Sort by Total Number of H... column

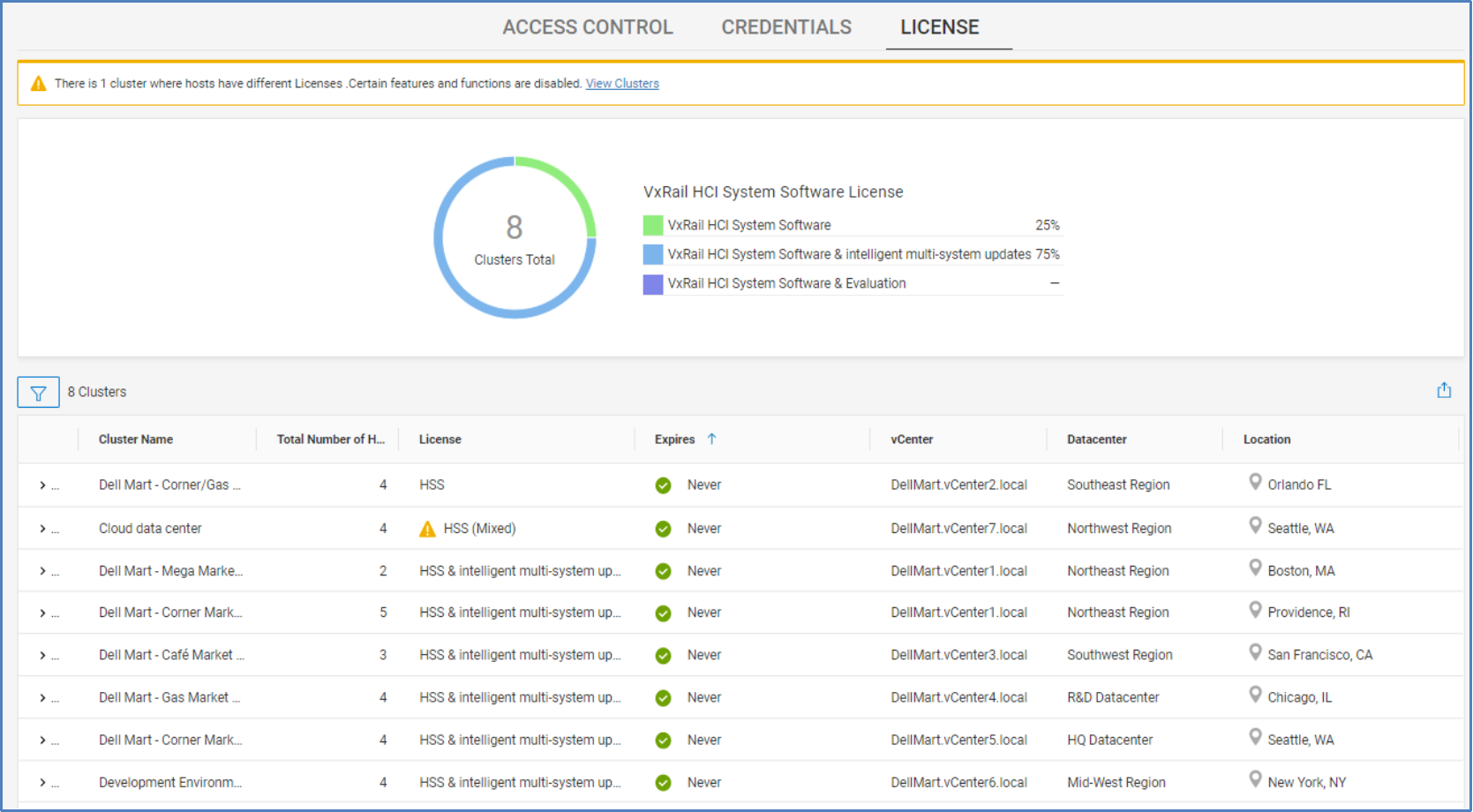(331, 440)
